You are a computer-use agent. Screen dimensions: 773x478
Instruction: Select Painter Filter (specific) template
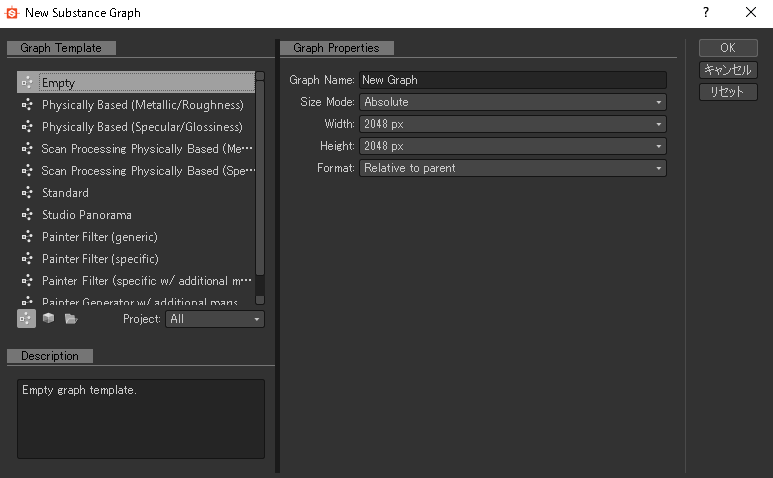pos(136,259)
